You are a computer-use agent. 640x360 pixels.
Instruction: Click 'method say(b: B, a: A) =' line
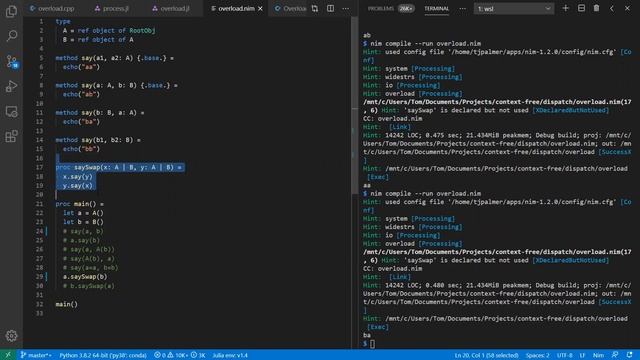(x=100, y=113)
